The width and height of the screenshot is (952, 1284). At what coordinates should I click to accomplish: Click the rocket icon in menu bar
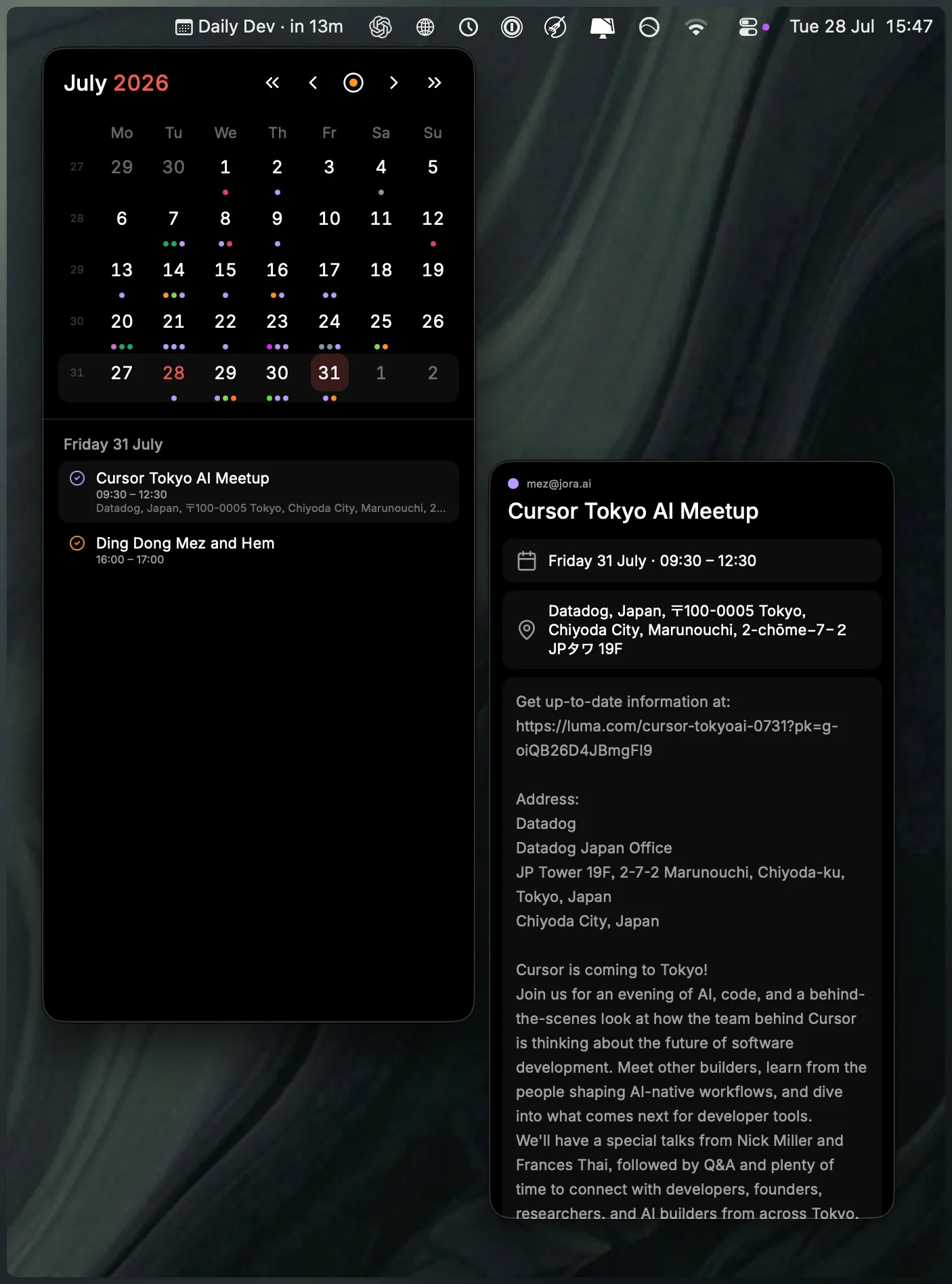point(555,27)
